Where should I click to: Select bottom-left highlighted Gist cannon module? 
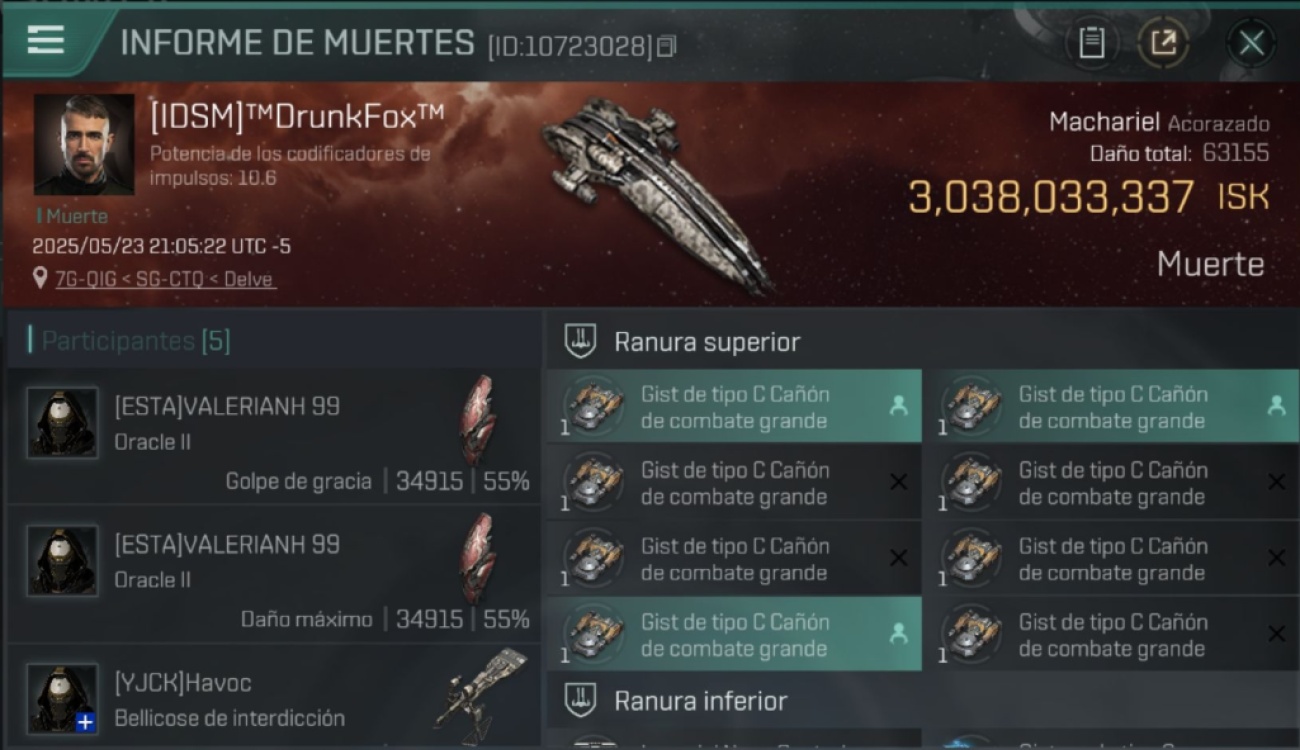(734, 634)
